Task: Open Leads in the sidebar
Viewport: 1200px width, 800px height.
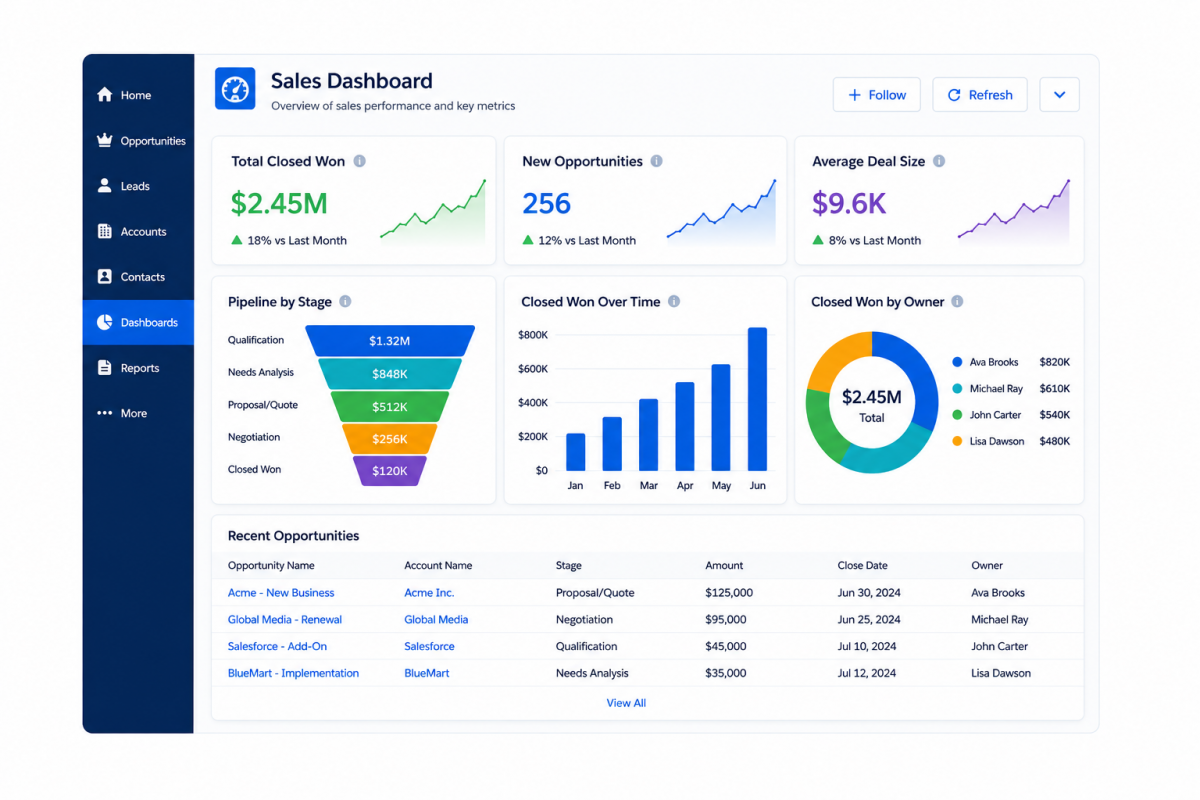Action: coord(138,186)
